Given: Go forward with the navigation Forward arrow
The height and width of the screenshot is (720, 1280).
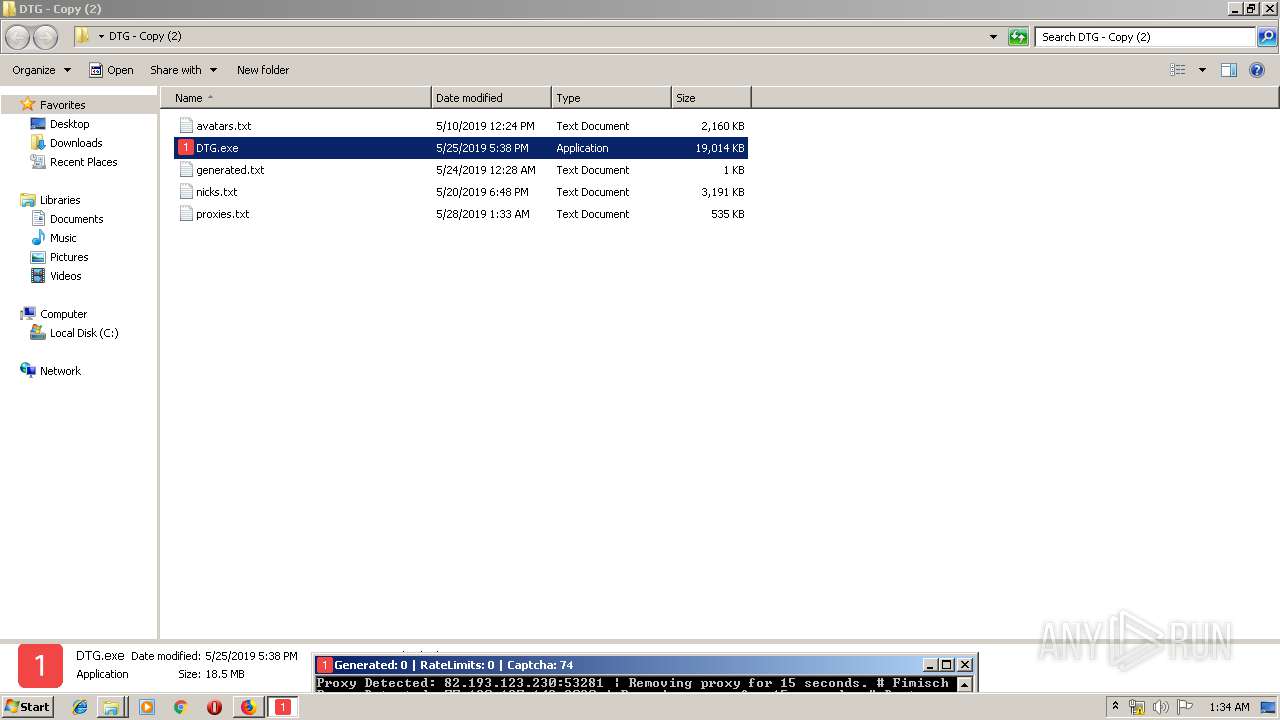Looking at the screenshot, I should 46,37.
